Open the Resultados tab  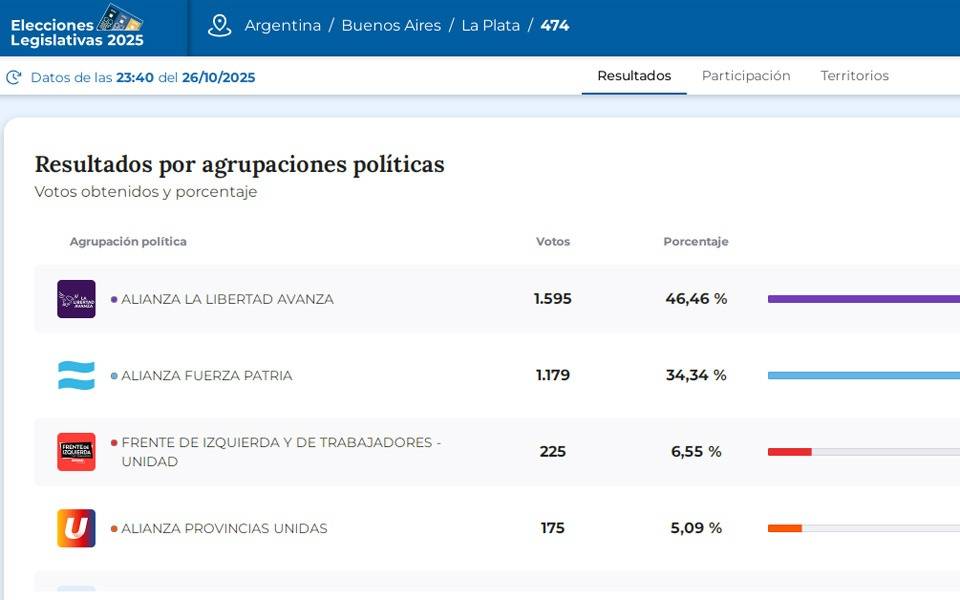pos(634,76)
